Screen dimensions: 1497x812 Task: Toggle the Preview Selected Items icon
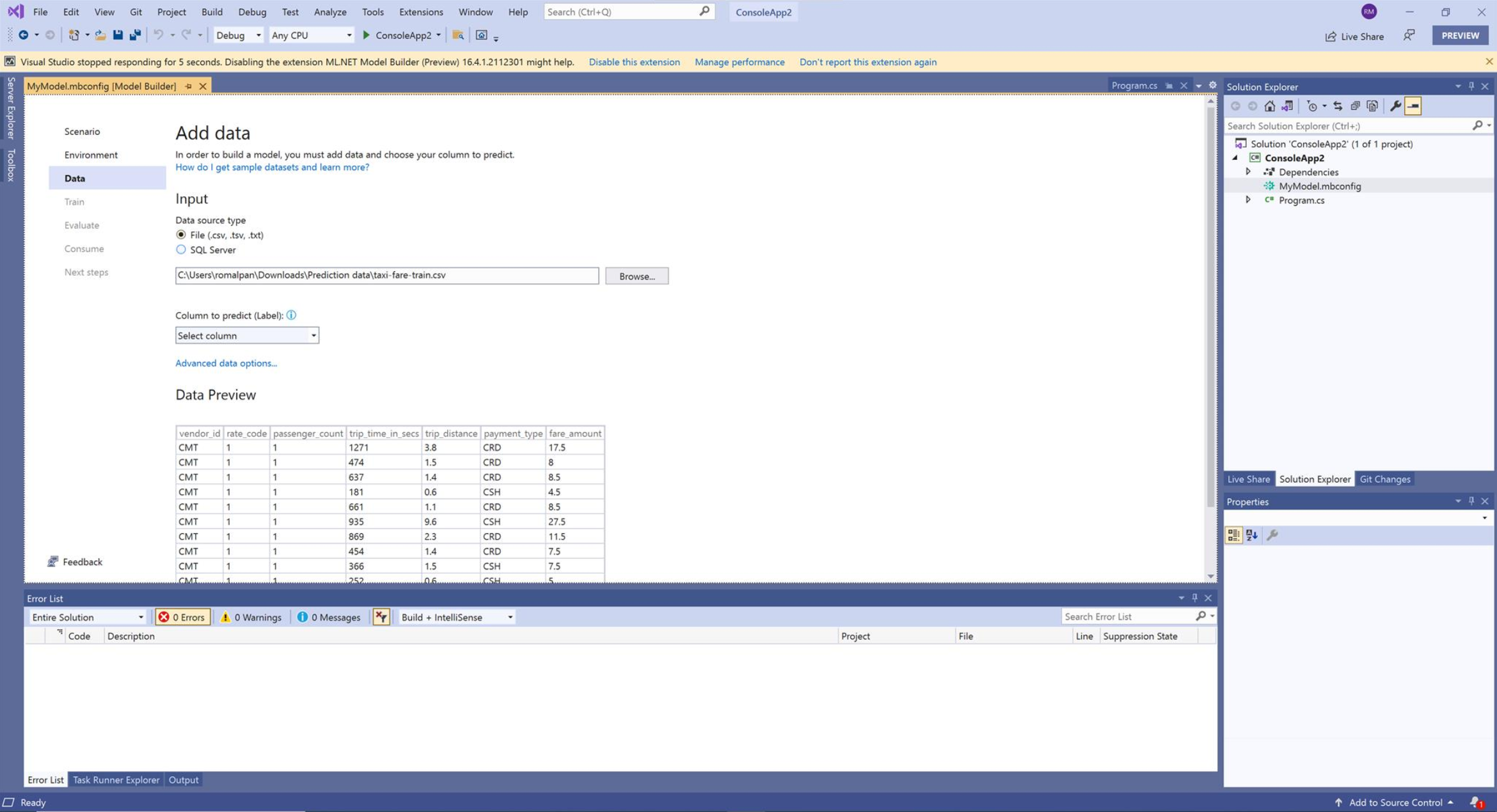click(x=1413, y=106)
